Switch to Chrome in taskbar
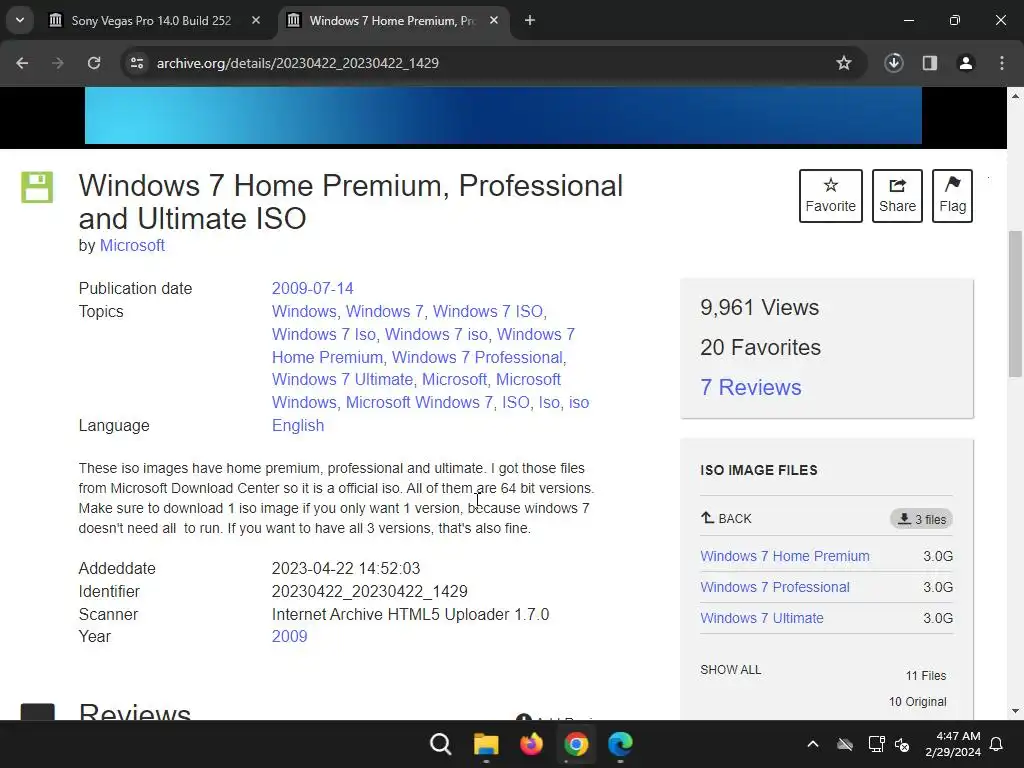Image resolution: width=1024 pixels, height=768 pixels. tap(576, 744)
